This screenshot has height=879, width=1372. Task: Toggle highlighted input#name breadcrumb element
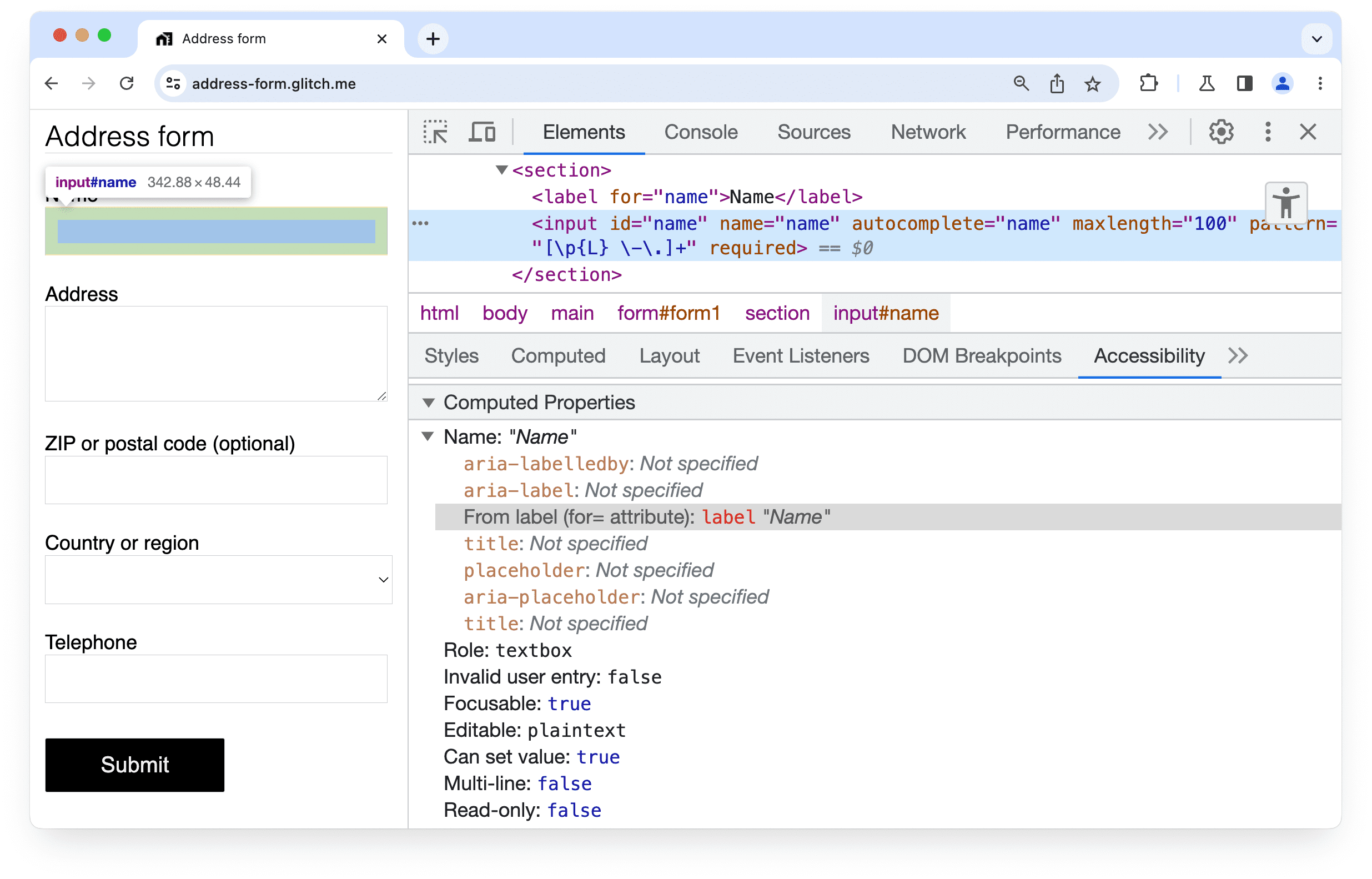click(x=885, y=313)
